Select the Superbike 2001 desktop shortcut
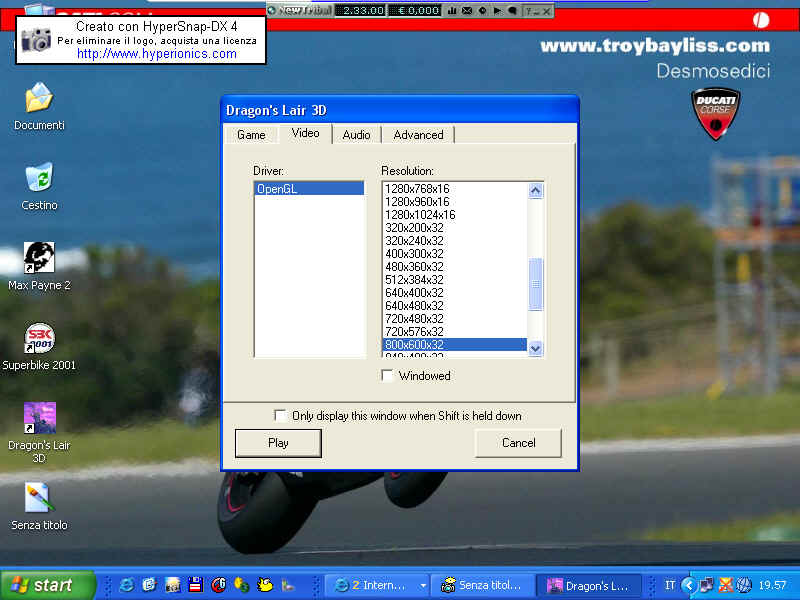The image size is (800, 600). pyautogui.click(x=39, y=338)
